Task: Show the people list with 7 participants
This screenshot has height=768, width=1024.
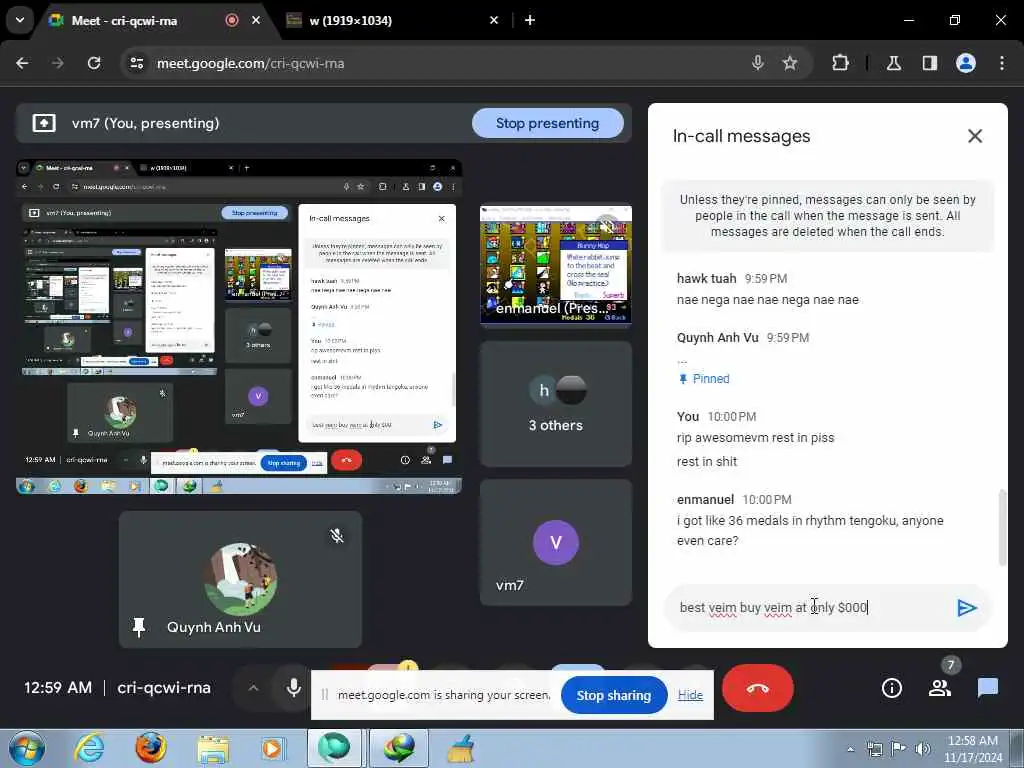Action: point(940,688)
